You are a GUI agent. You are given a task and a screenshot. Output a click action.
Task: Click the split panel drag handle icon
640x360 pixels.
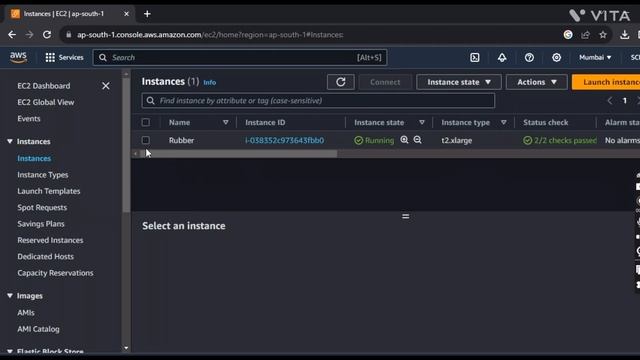pyautogui.click(x=406, y=216)
